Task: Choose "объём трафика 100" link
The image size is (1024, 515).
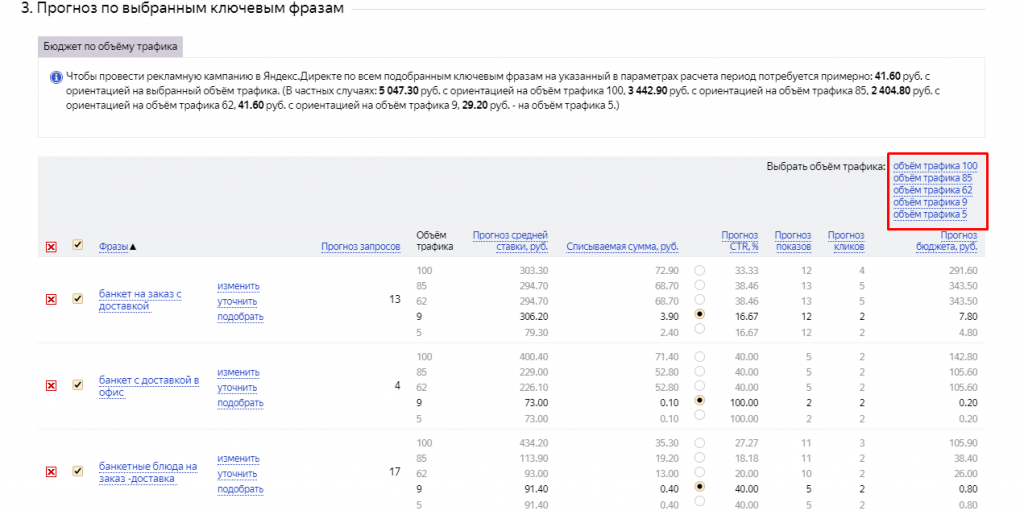Action: [x=934, y=166]
